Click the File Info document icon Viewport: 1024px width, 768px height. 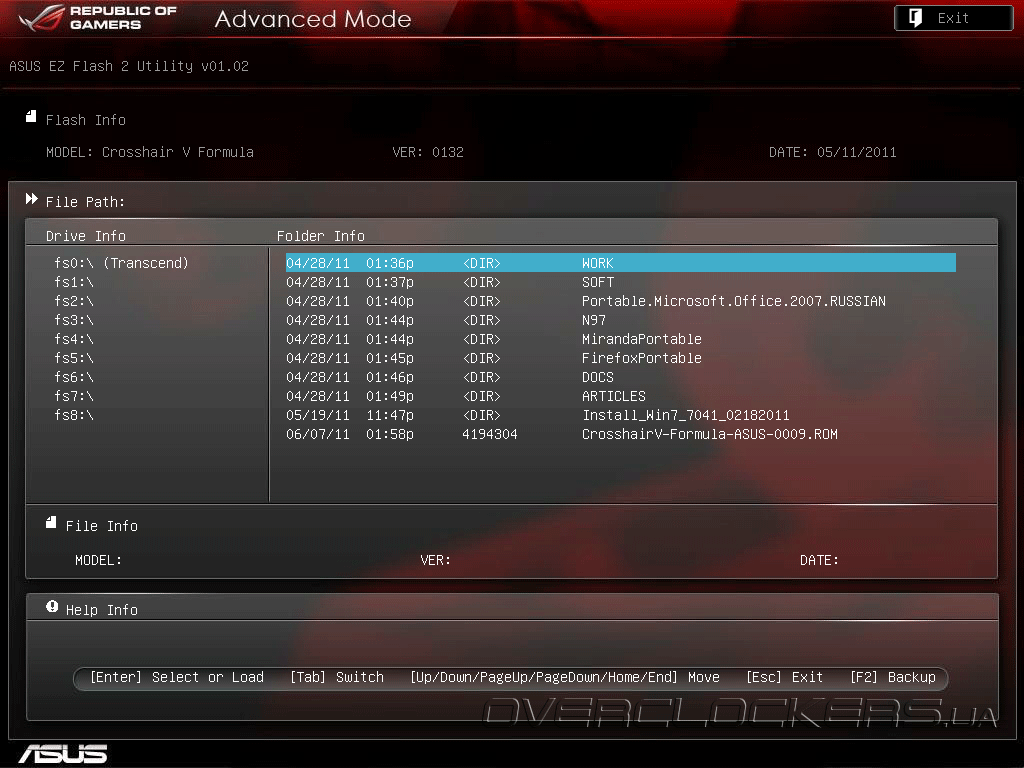[51, 522]
